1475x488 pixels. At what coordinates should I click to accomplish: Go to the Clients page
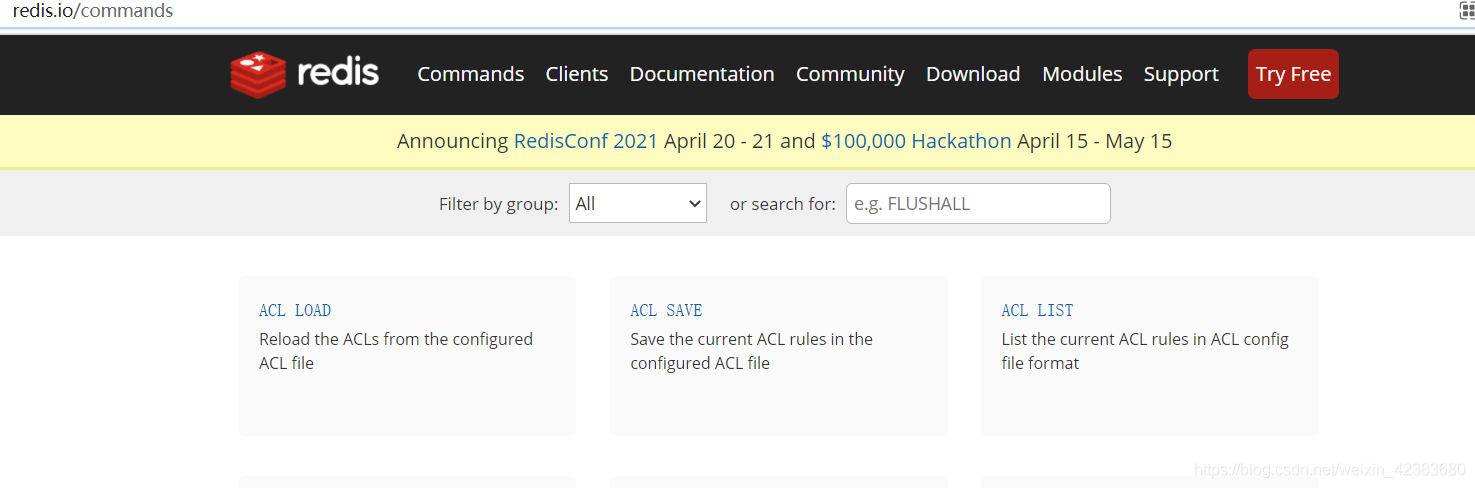click(x=577, y=74)
